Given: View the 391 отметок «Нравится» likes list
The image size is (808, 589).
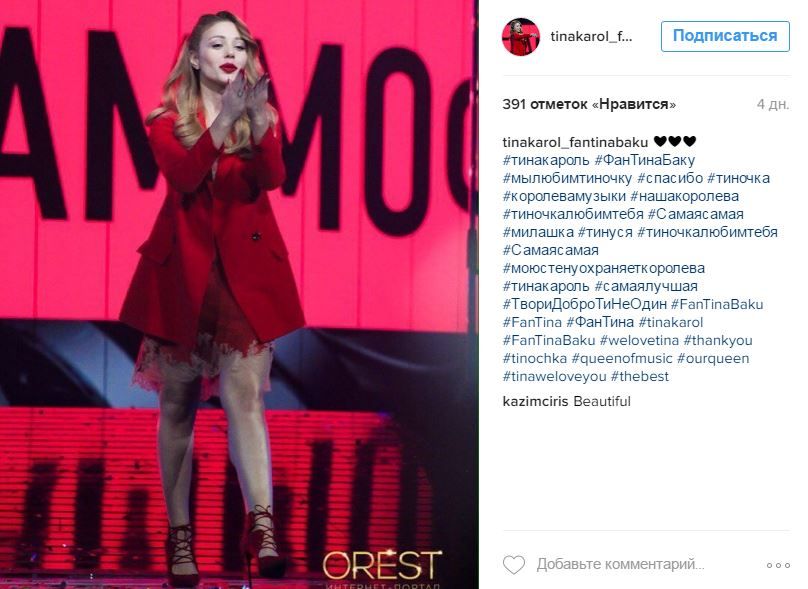Looking at the screenshot, I should tap(589, 105).
